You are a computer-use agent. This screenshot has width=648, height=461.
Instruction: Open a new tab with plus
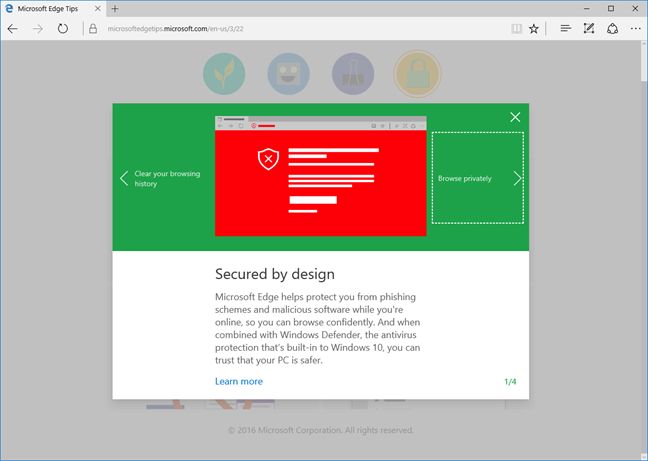click(115, 9)
